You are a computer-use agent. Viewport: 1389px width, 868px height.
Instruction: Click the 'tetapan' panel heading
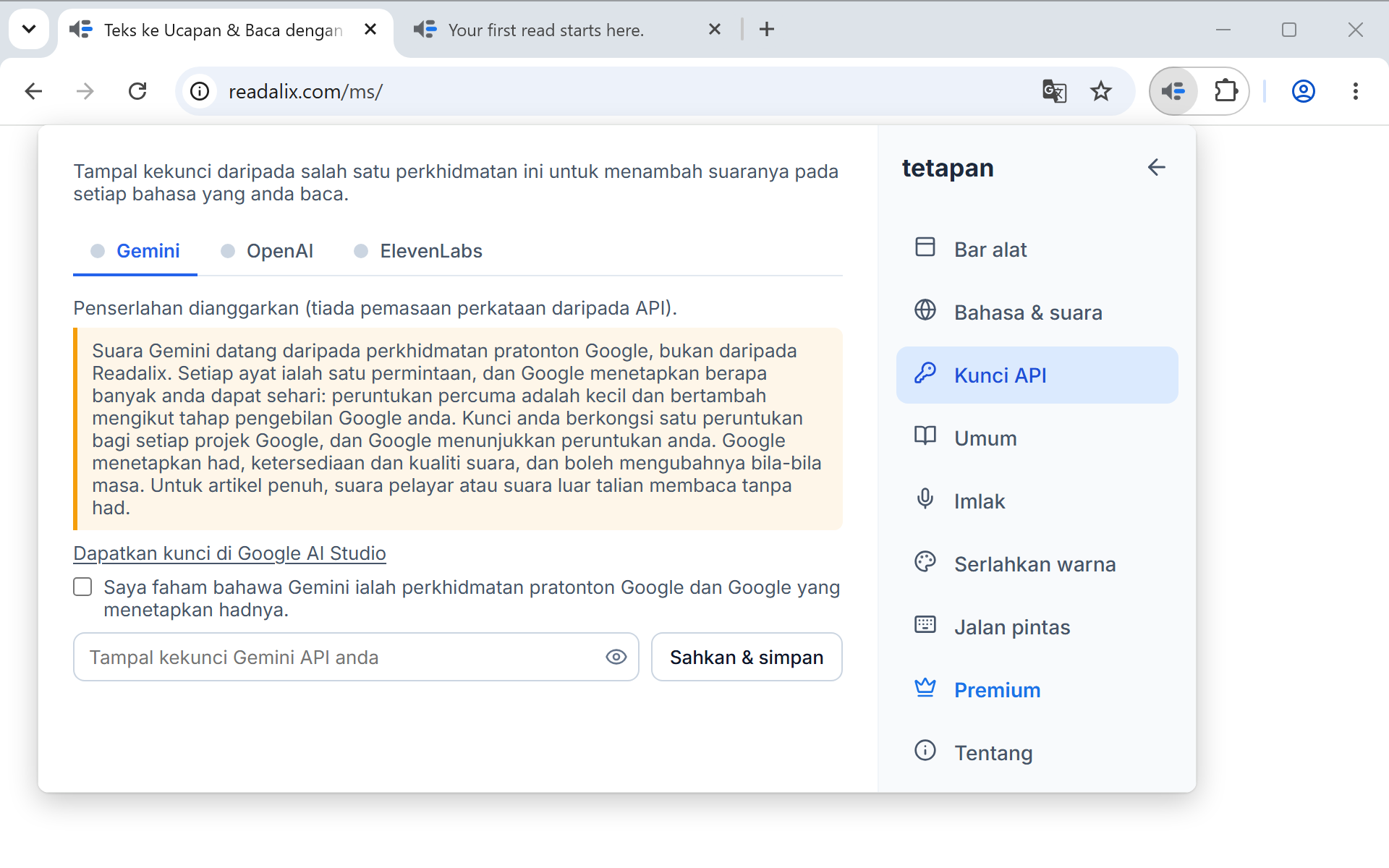click(x=948, y=168)
